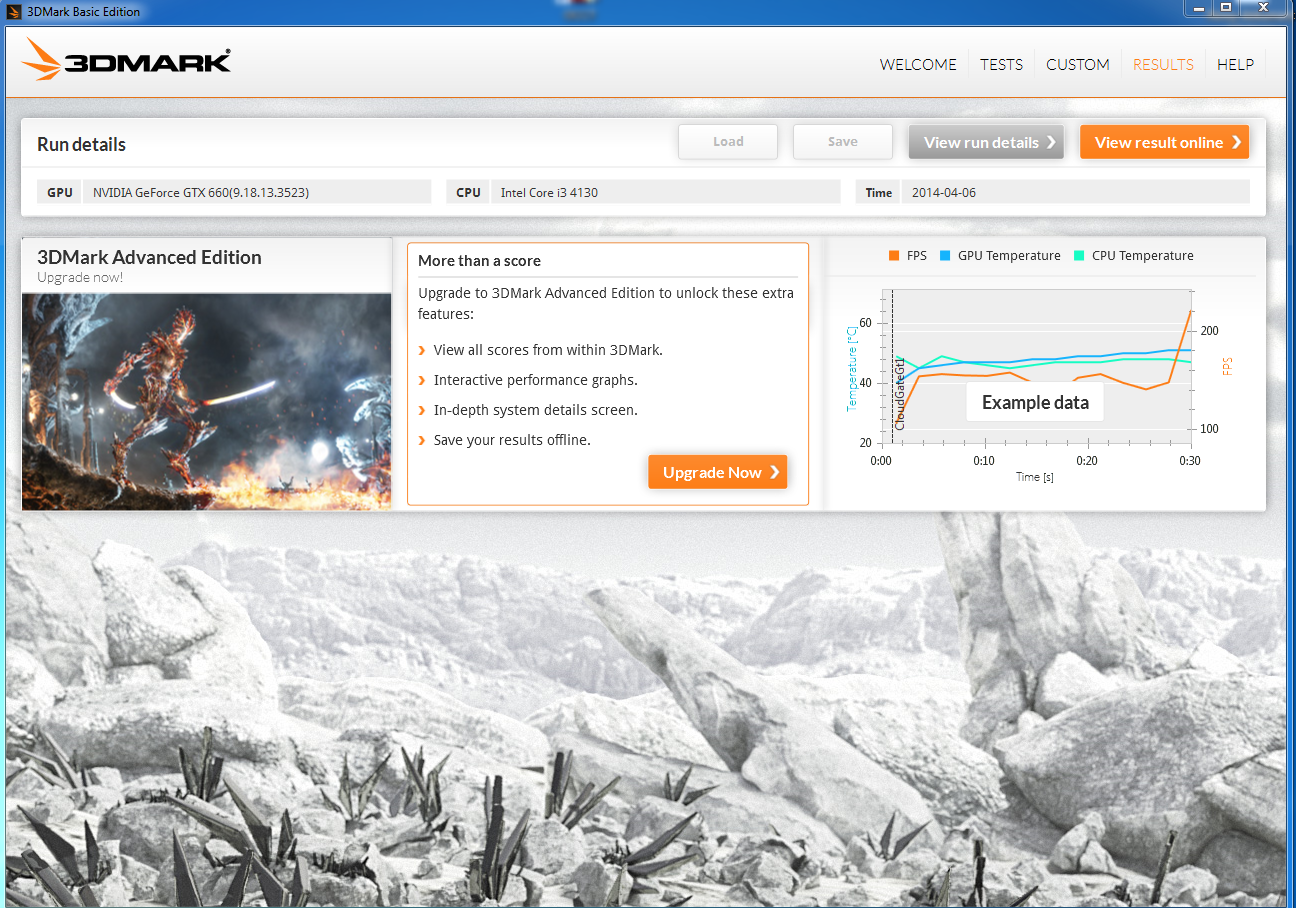Image resolution: width=1296 pixels, height=908 pixels.
Task: Click the Load button
Action: coord(728,142)
